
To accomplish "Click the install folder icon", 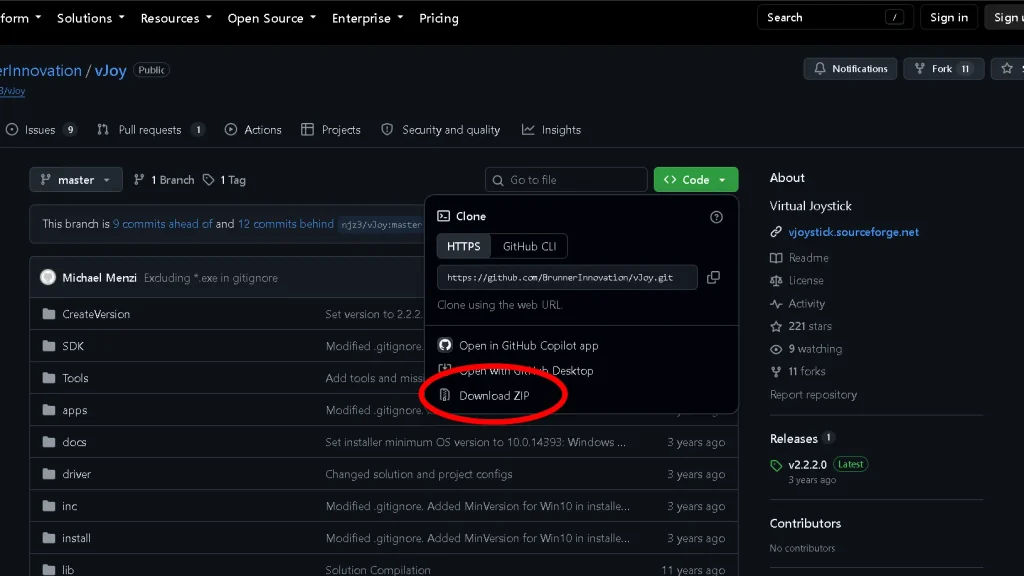I will [x=49, y=538].
